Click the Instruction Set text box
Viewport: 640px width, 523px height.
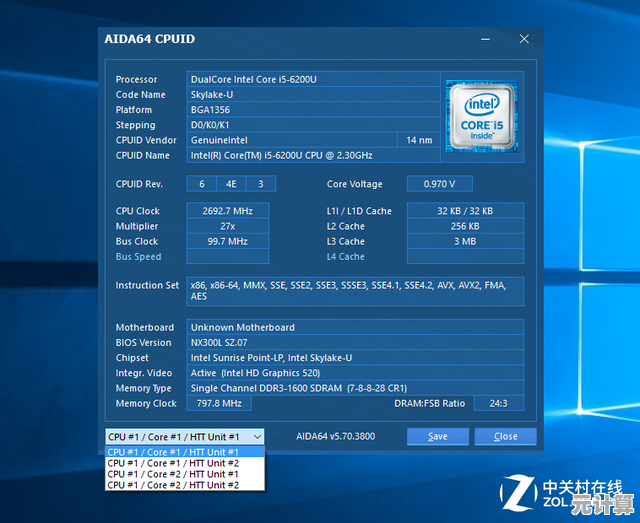coord(355,291)
